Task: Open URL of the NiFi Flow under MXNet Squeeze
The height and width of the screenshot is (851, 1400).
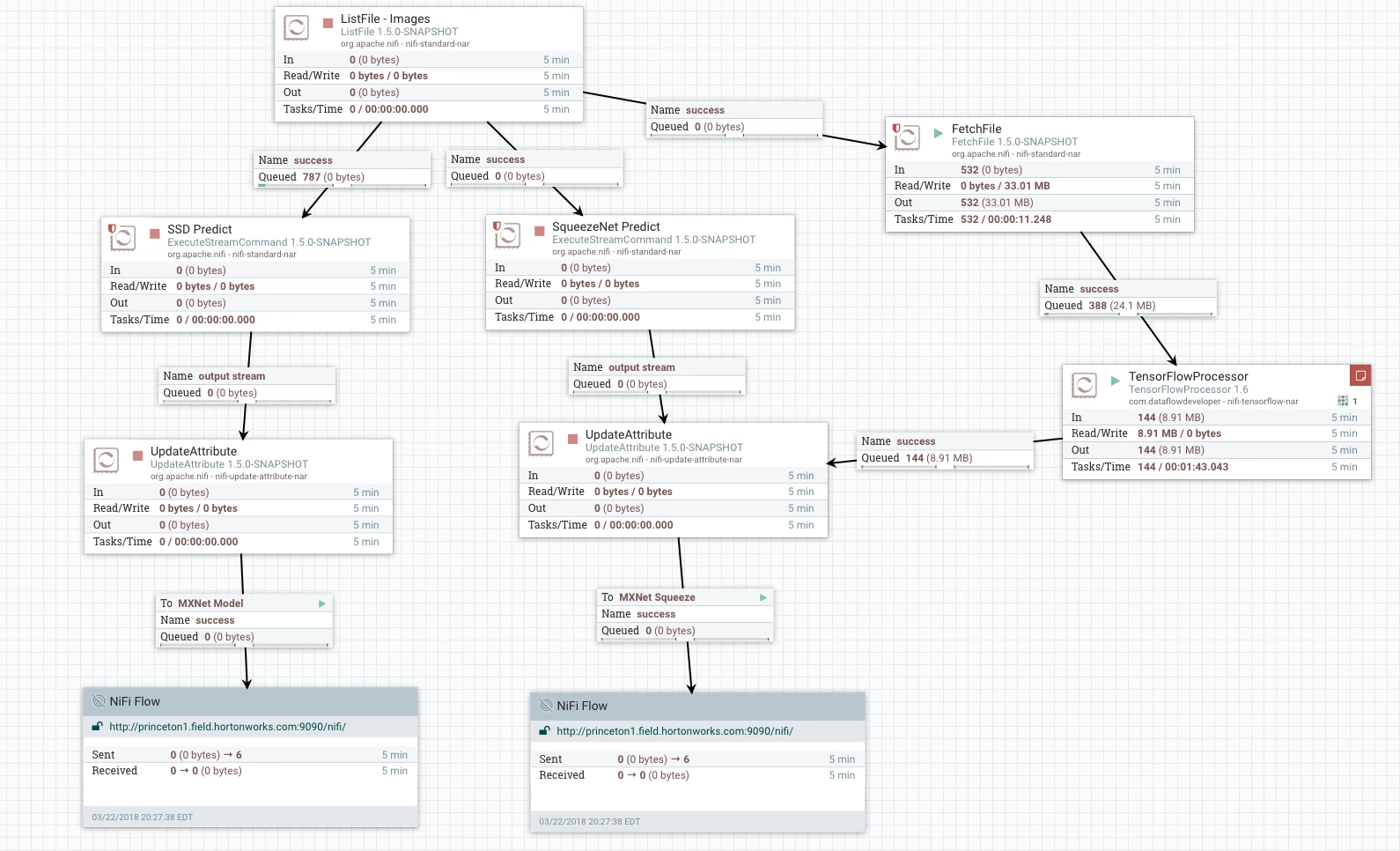Action: (x=674, y=731)
